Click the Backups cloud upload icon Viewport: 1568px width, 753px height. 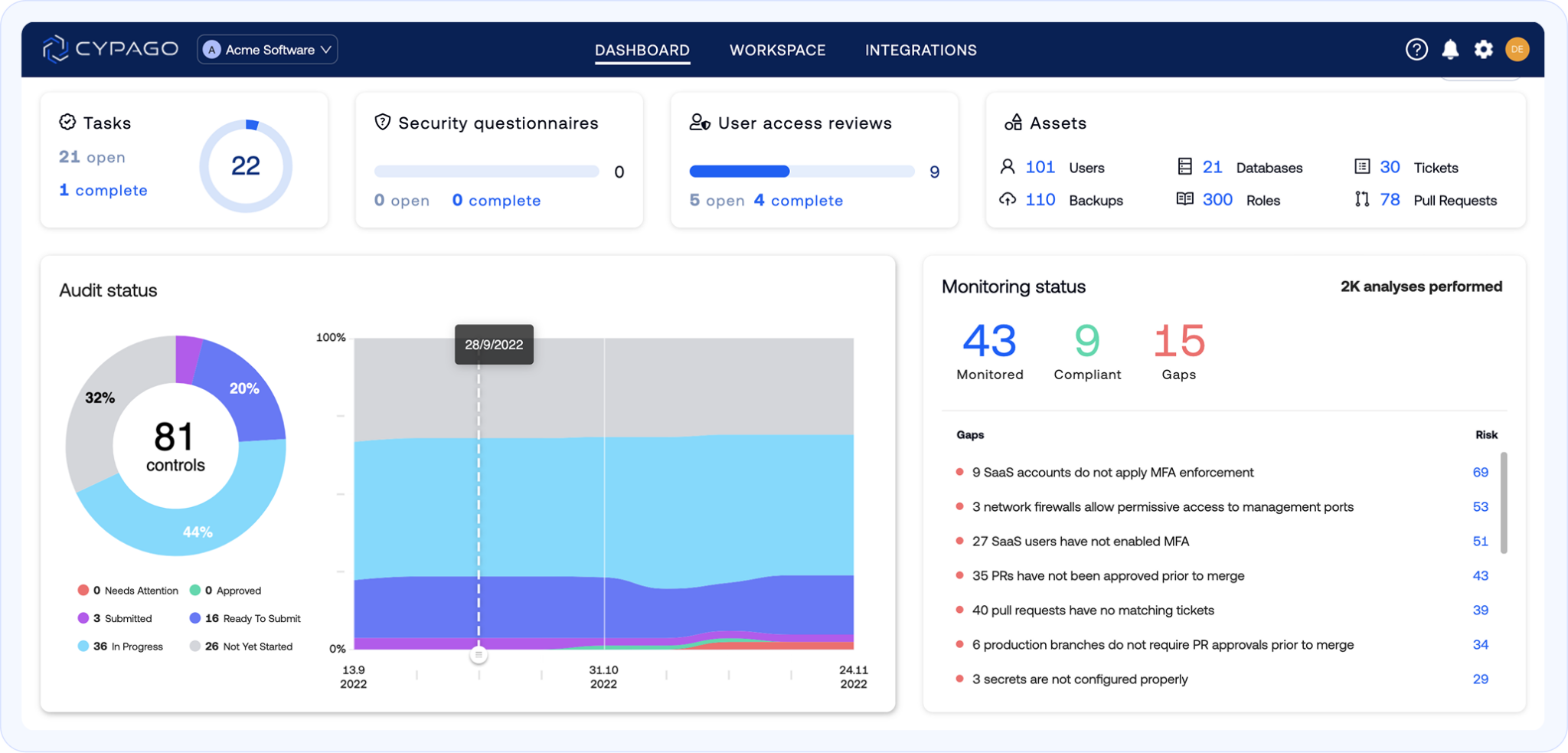(x=1008, y=200)
